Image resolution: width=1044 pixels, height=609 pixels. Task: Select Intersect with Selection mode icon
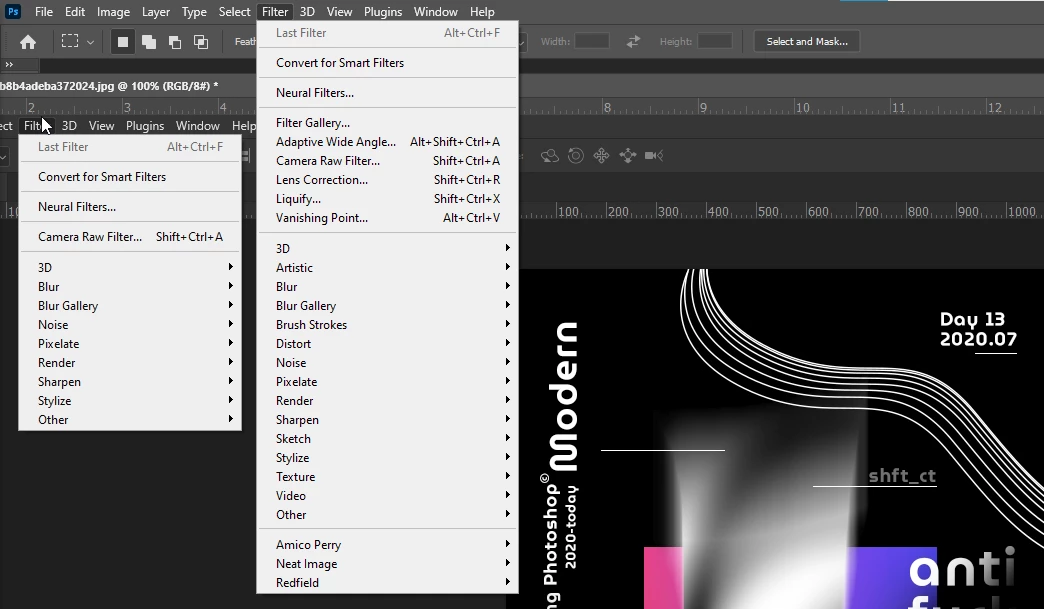tap(201, 42)
